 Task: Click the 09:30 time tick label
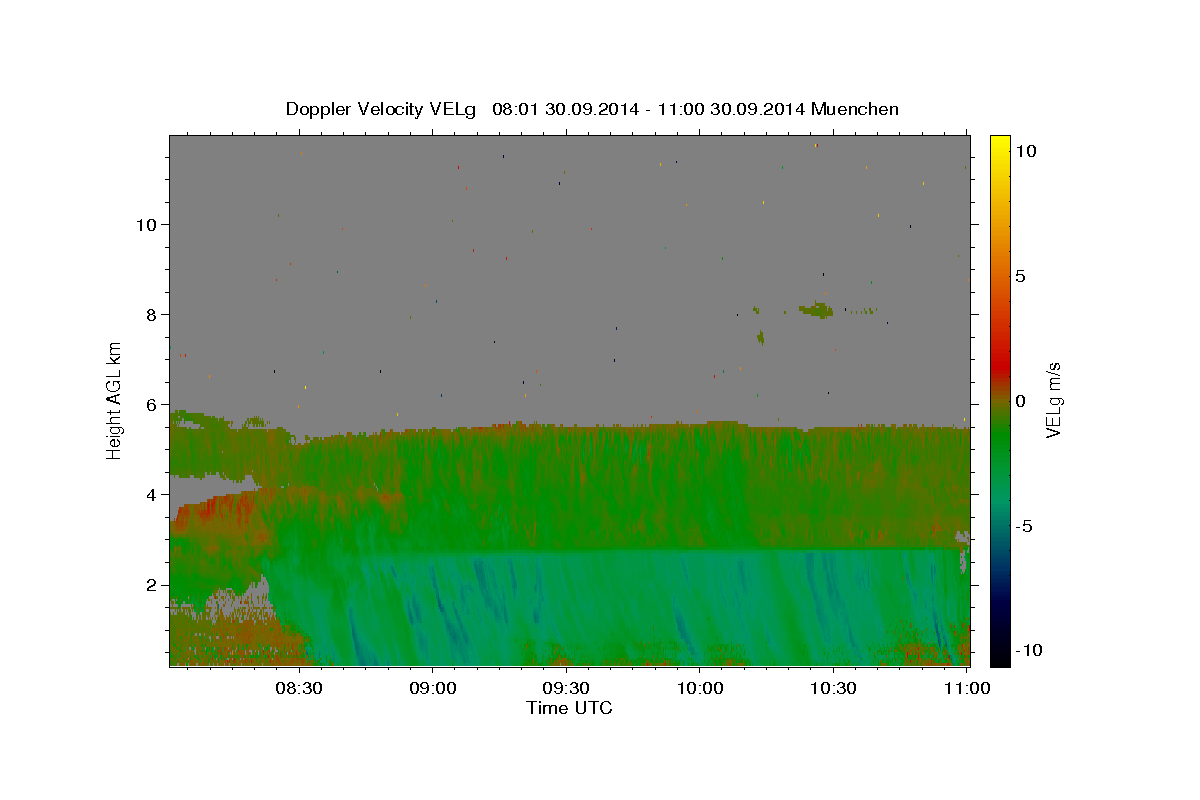click(x=565, y=688)
